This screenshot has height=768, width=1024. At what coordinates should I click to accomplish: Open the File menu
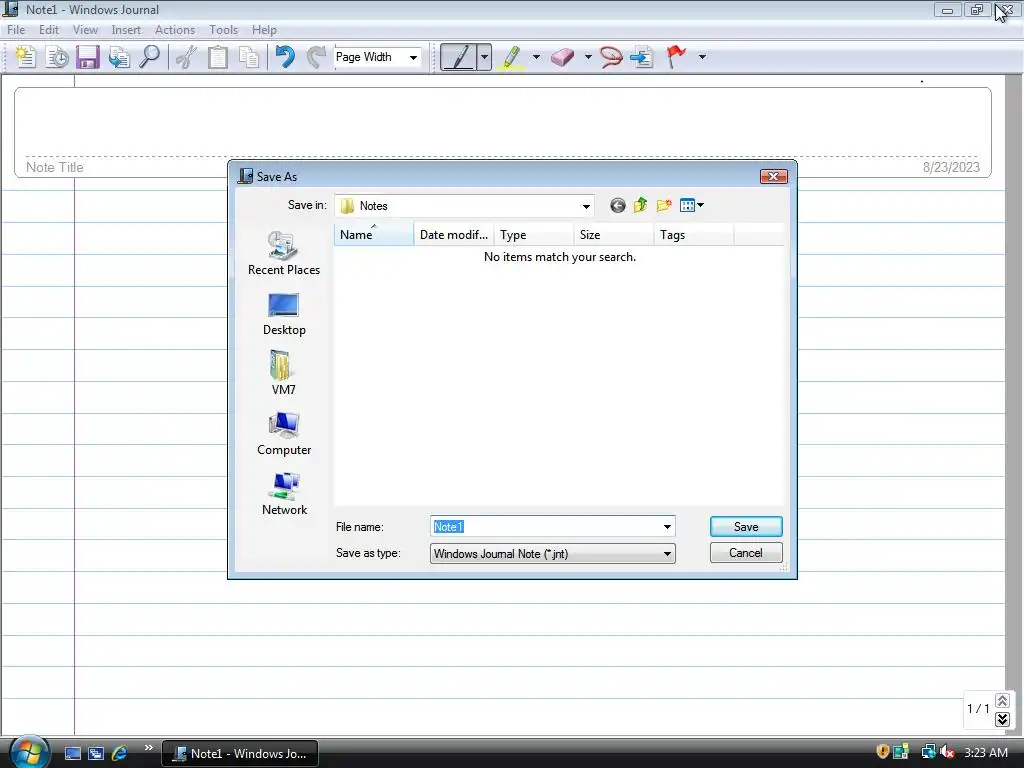pos(16,30)
